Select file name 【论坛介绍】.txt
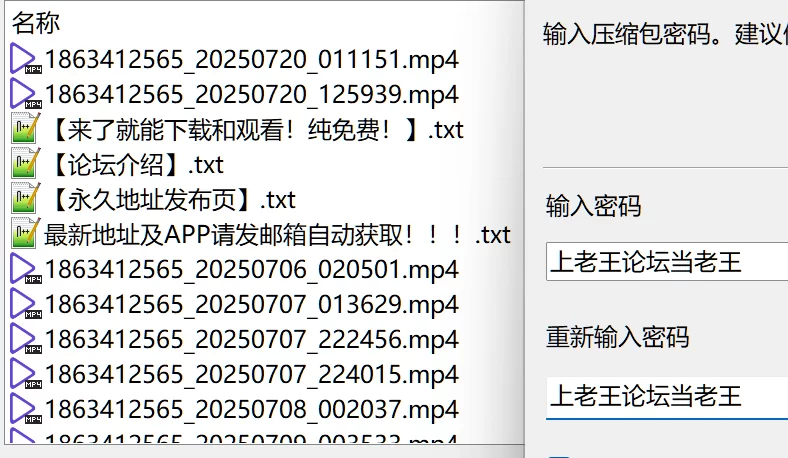 click(x=136, y=164)
